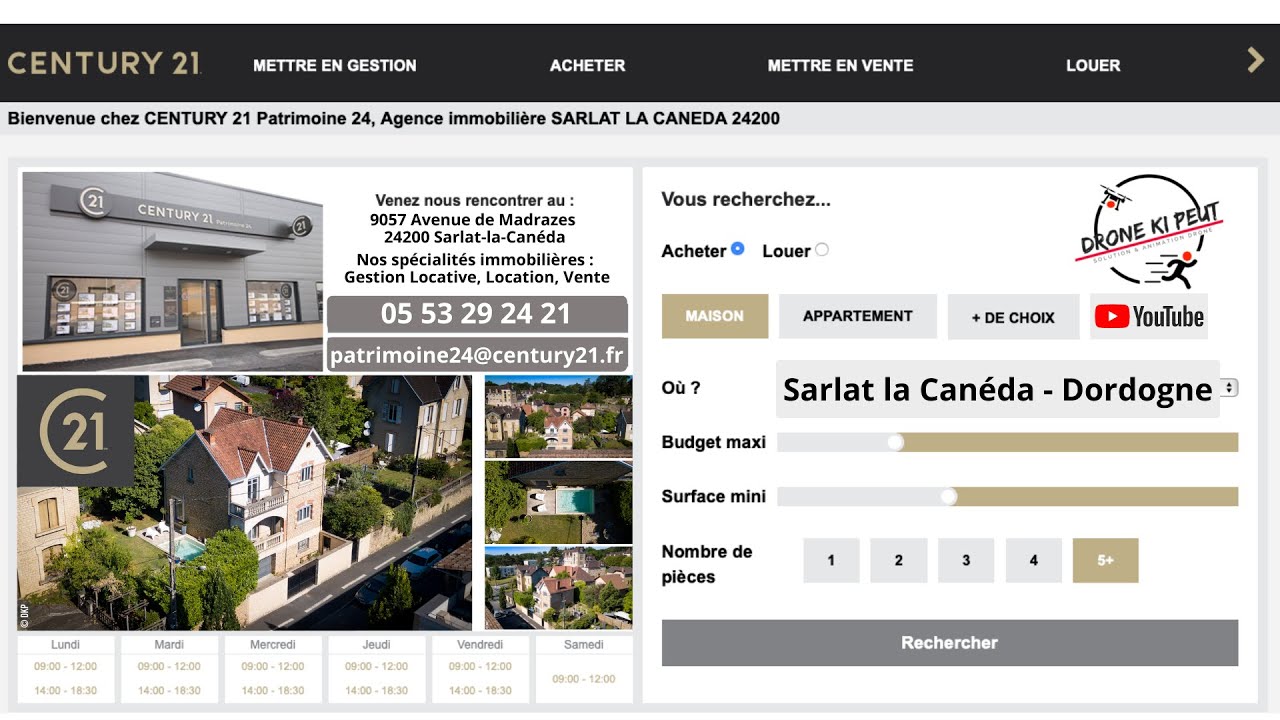Select 4 rooms option
This screenshot has height=720, width=1280.
tap(1033, 560)
